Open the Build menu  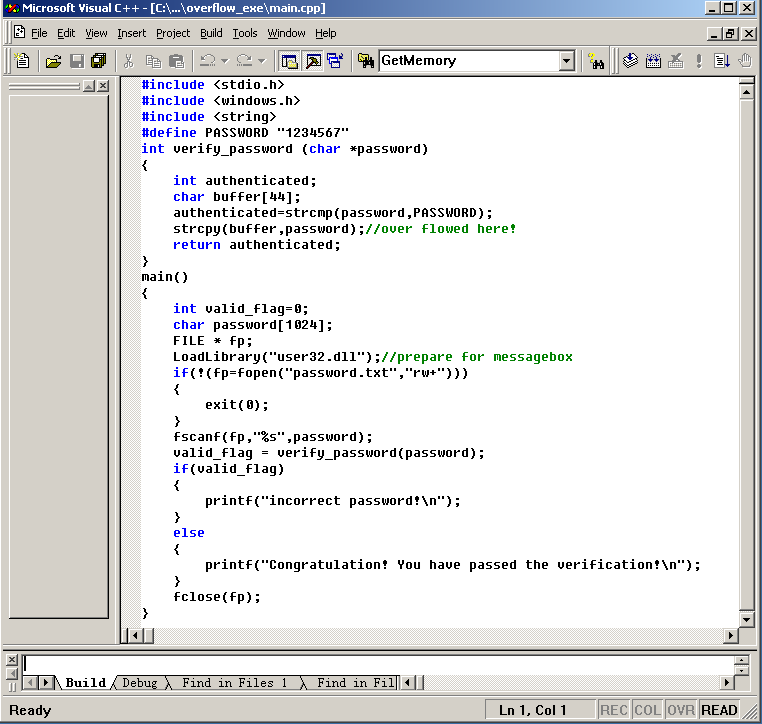click(211, 33)
